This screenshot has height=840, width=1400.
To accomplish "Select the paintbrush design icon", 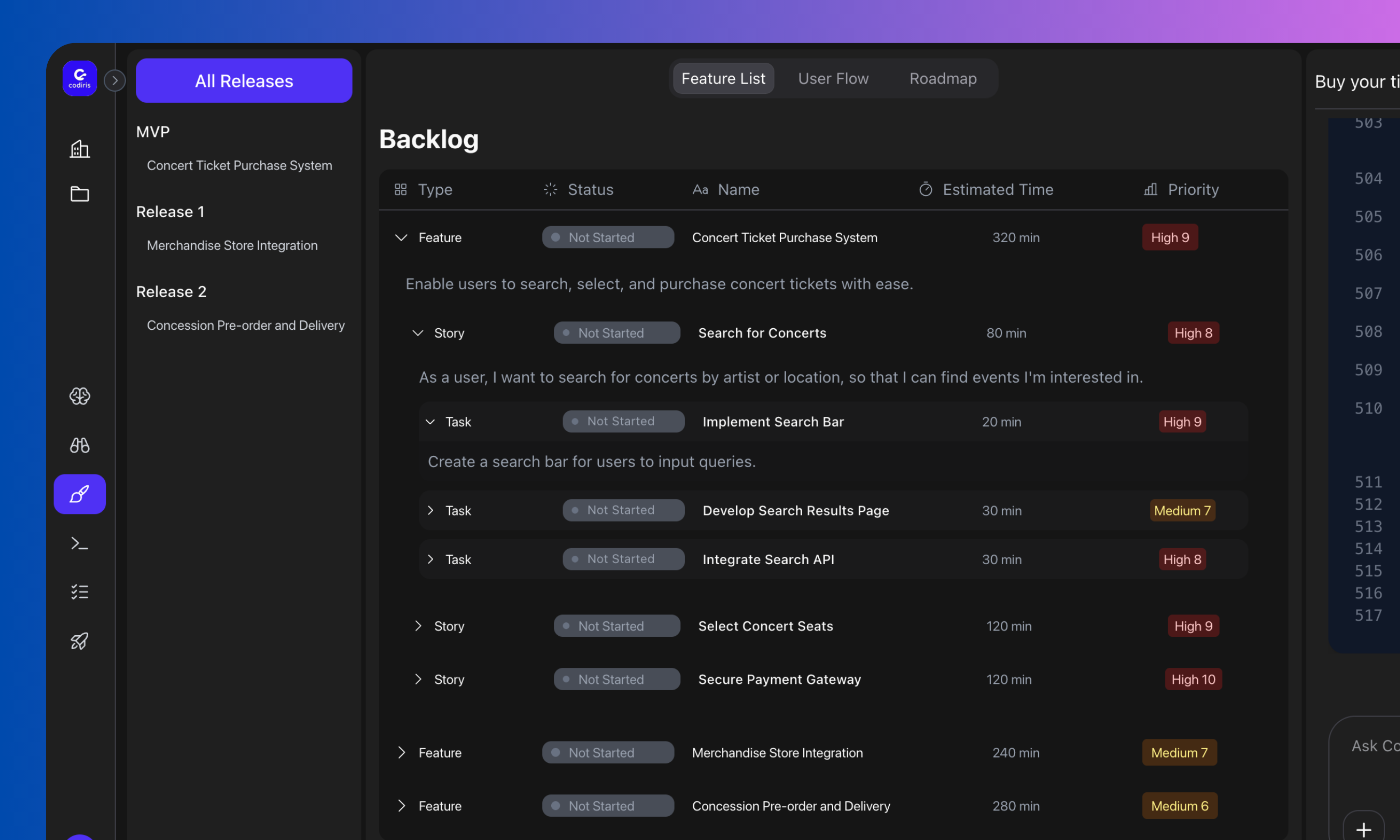I will (79, 494).
